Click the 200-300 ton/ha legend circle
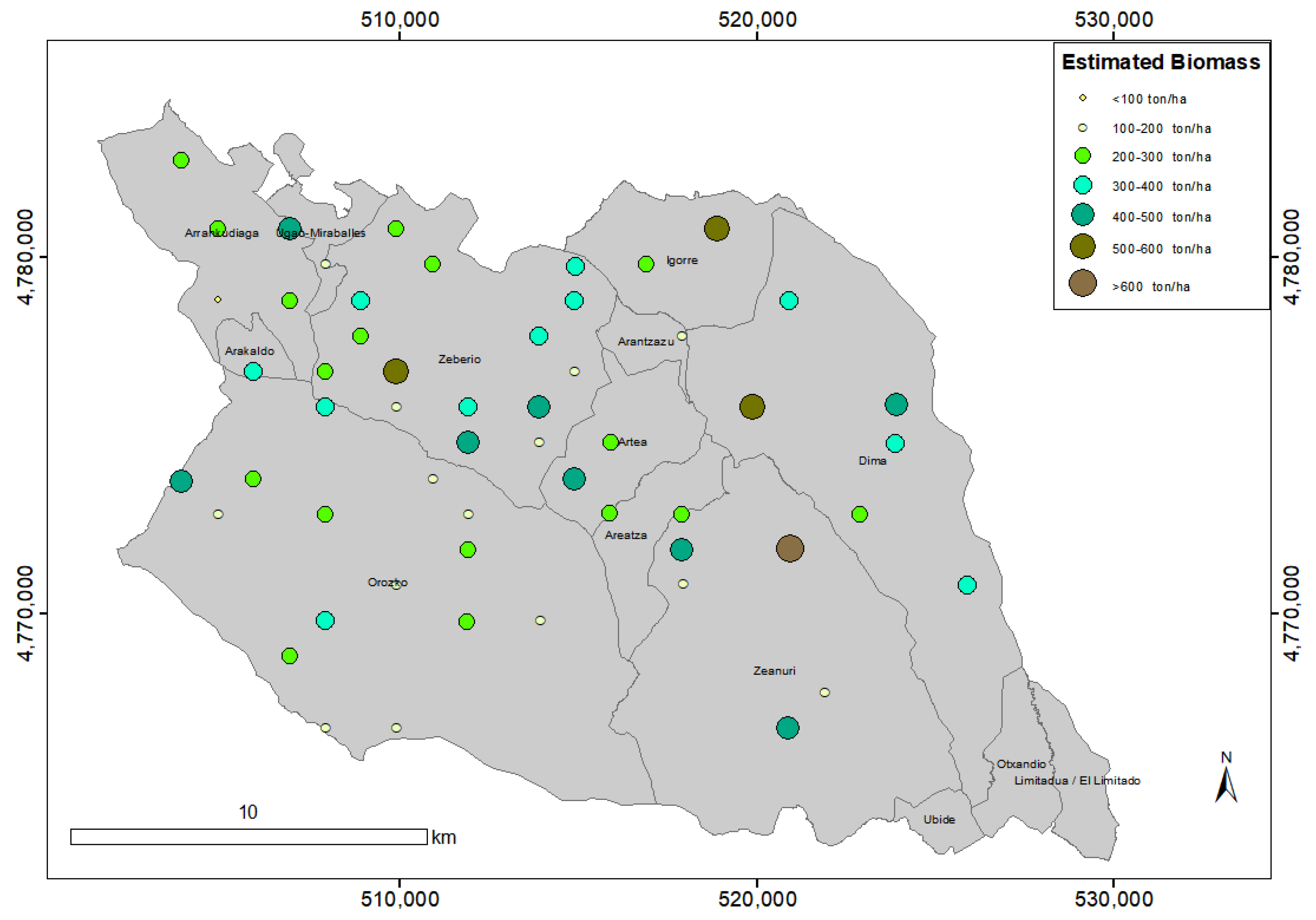 point(1082,155)
